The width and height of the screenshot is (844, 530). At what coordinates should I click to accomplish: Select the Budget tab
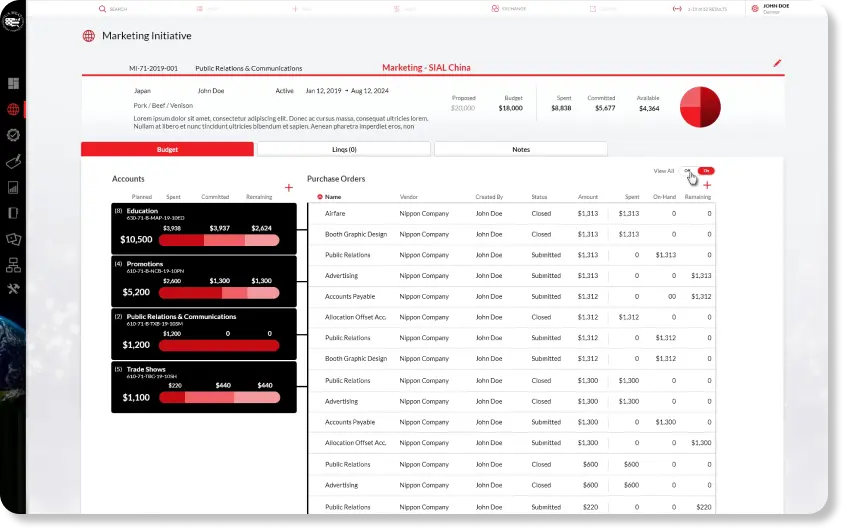point(167,149)
